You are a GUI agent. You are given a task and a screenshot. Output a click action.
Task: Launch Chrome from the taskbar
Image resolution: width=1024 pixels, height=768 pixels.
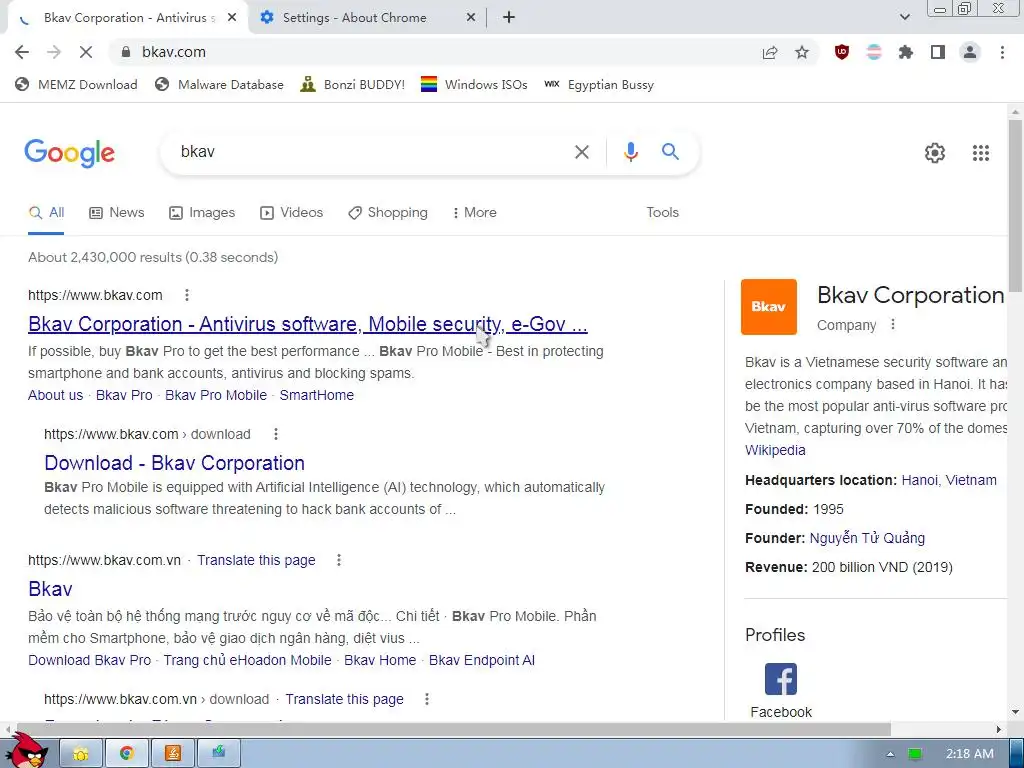pos(127,753)
